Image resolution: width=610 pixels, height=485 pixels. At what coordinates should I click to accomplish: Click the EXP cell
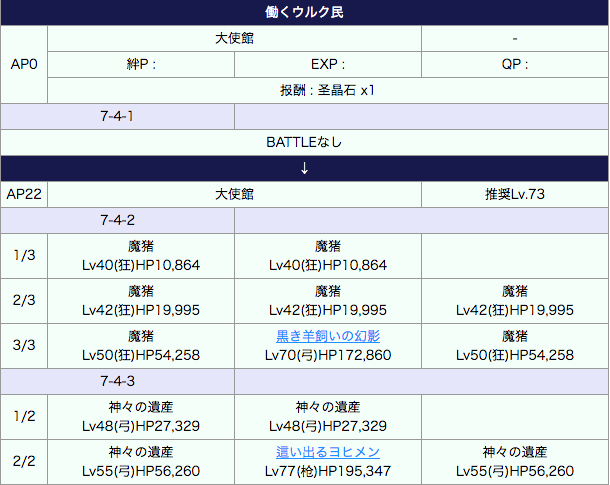(x=327, y=64)
